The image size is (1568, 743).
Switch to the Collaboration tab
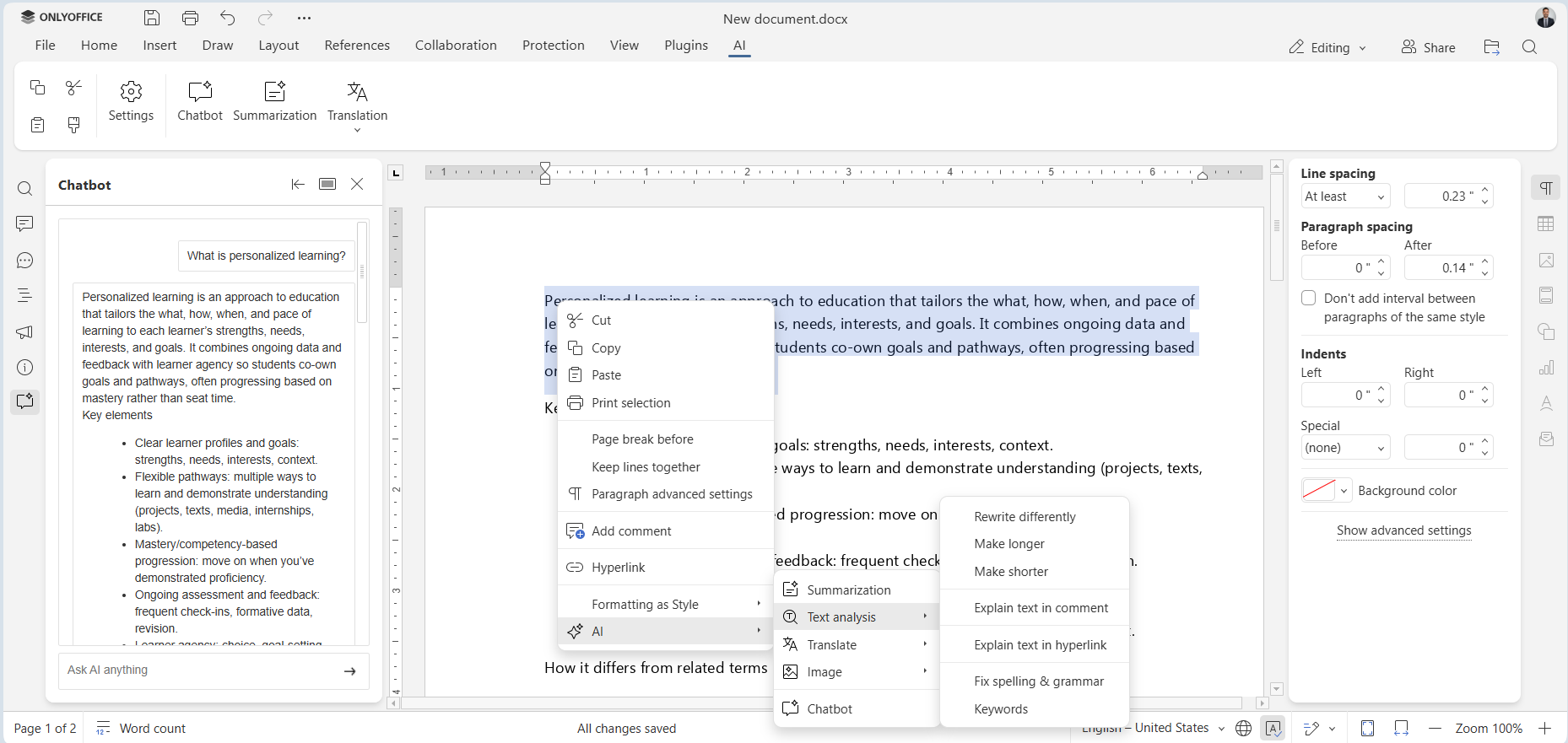[x=456, y=46]
